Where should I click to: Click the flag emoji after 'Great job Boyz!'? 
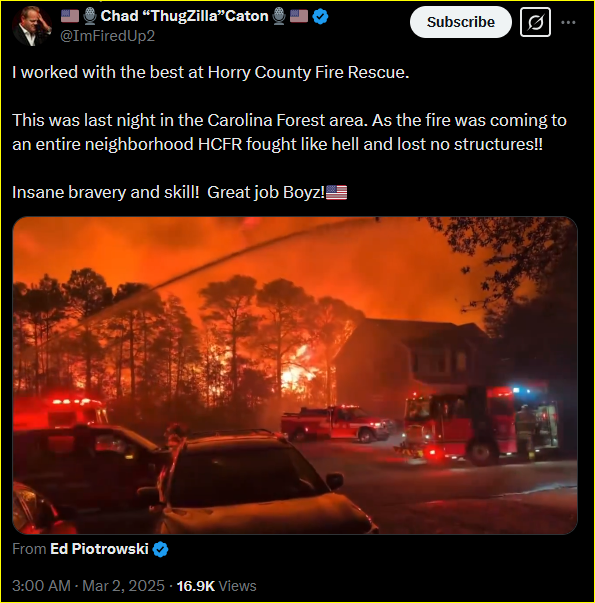pos(336,192)
